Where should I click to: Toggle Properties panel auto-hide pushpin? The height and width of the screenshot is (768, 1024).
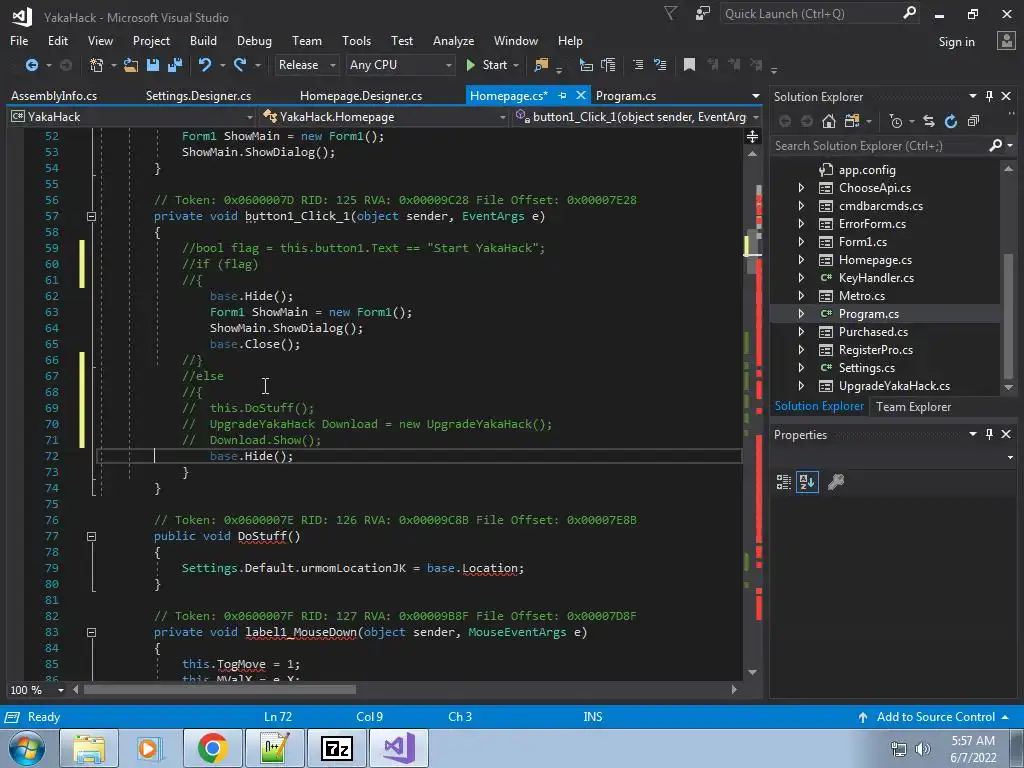[989, 434]
